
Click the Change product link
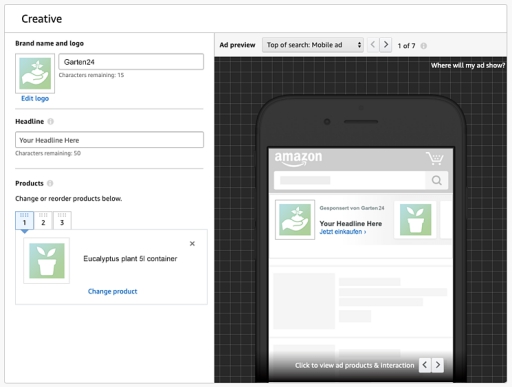click(112, 291)
